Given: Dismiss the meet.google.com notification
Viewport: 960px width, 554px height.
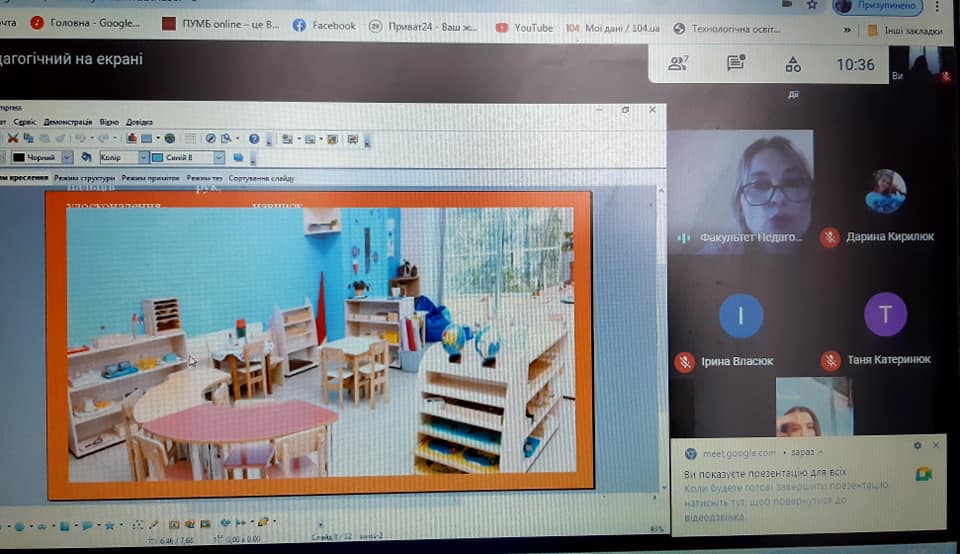Looking at the screenshot, I should click(936, 445).
